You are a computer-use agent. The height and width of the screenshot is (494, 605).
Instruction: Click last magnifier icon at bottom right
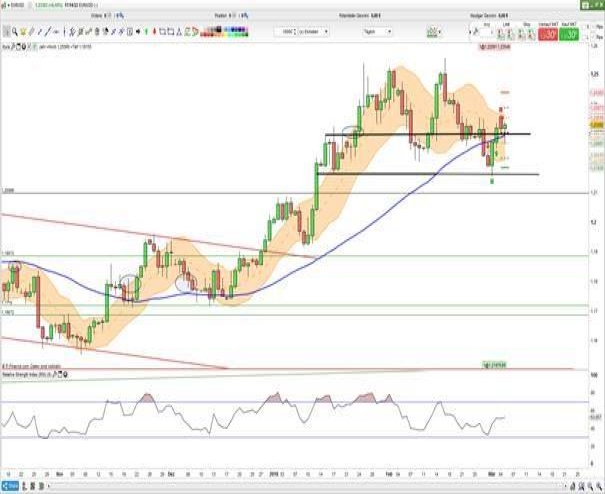point(598,486)
